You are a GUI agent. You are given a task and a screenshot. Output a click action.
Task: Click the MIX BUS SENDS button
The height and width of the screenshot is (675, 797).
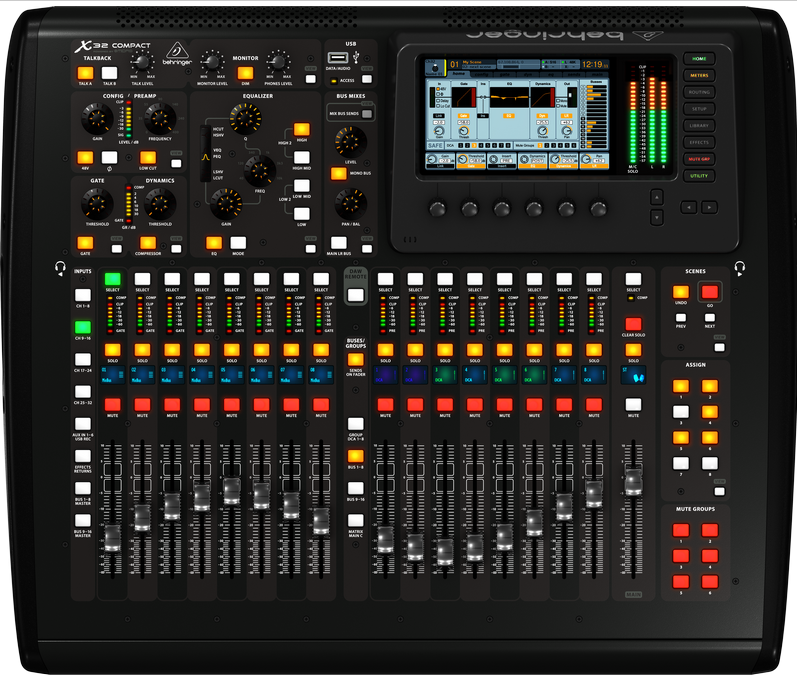(x=366, y=114)
